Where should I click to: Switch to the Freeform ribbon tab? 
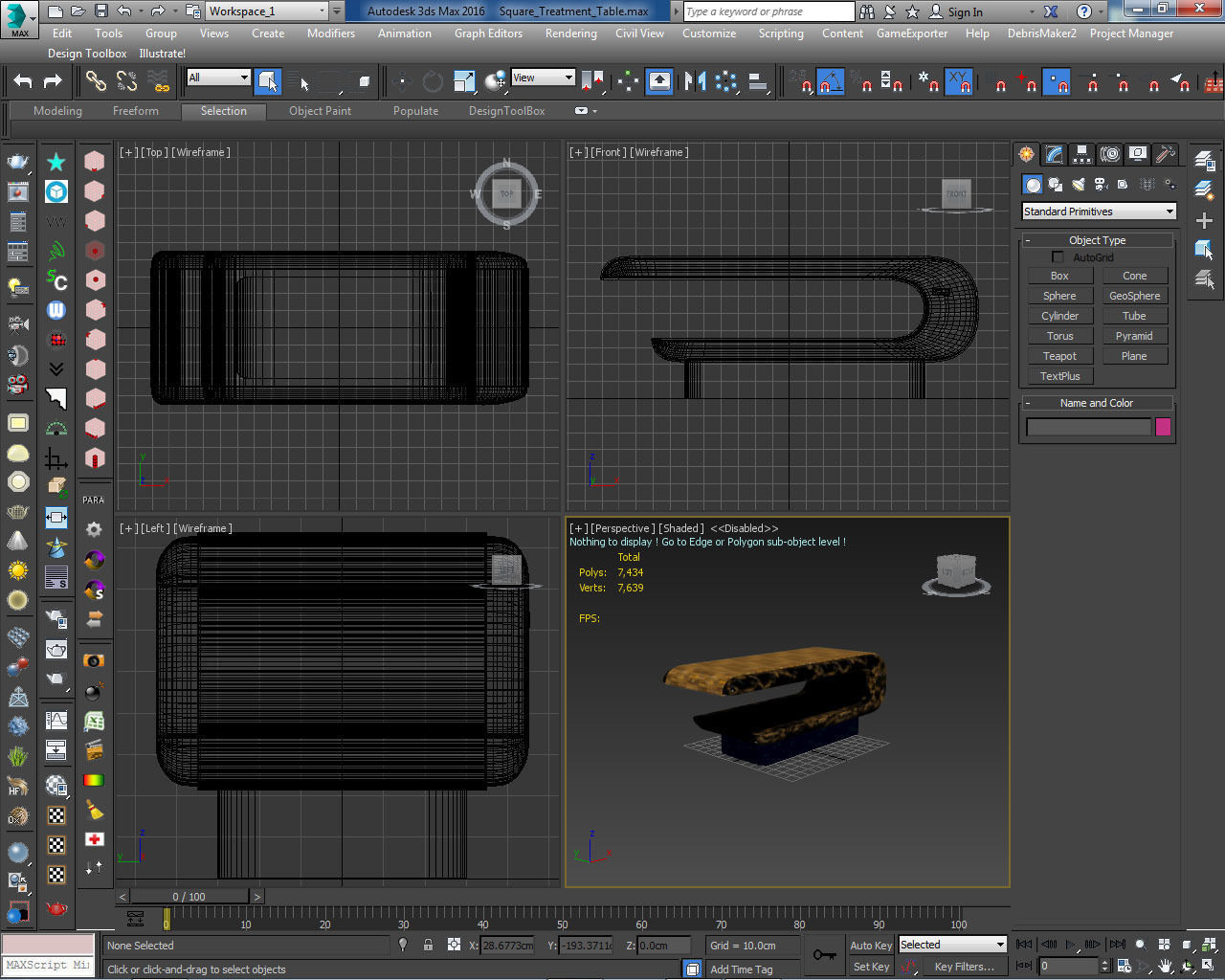[x=136, y=111]
